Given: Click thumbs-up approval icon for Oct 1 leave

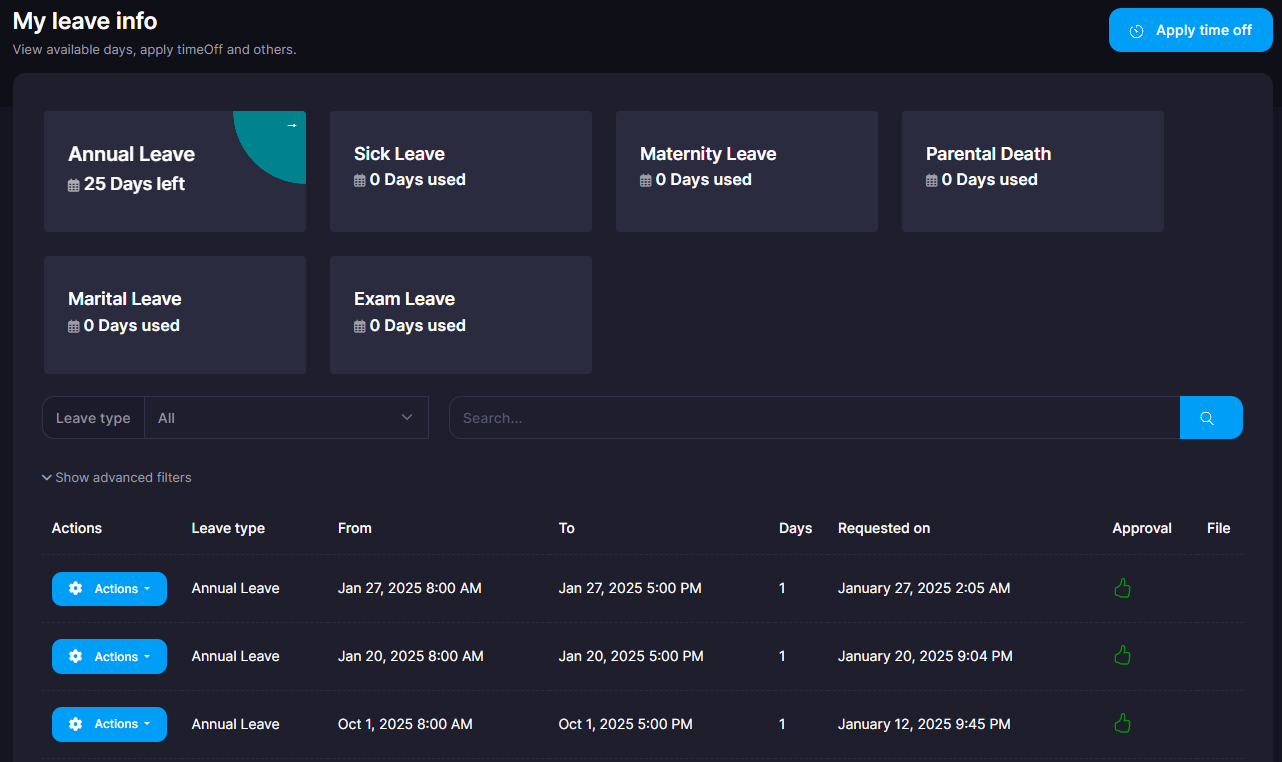Looking at the screenshot, I should click(1122, 723).
